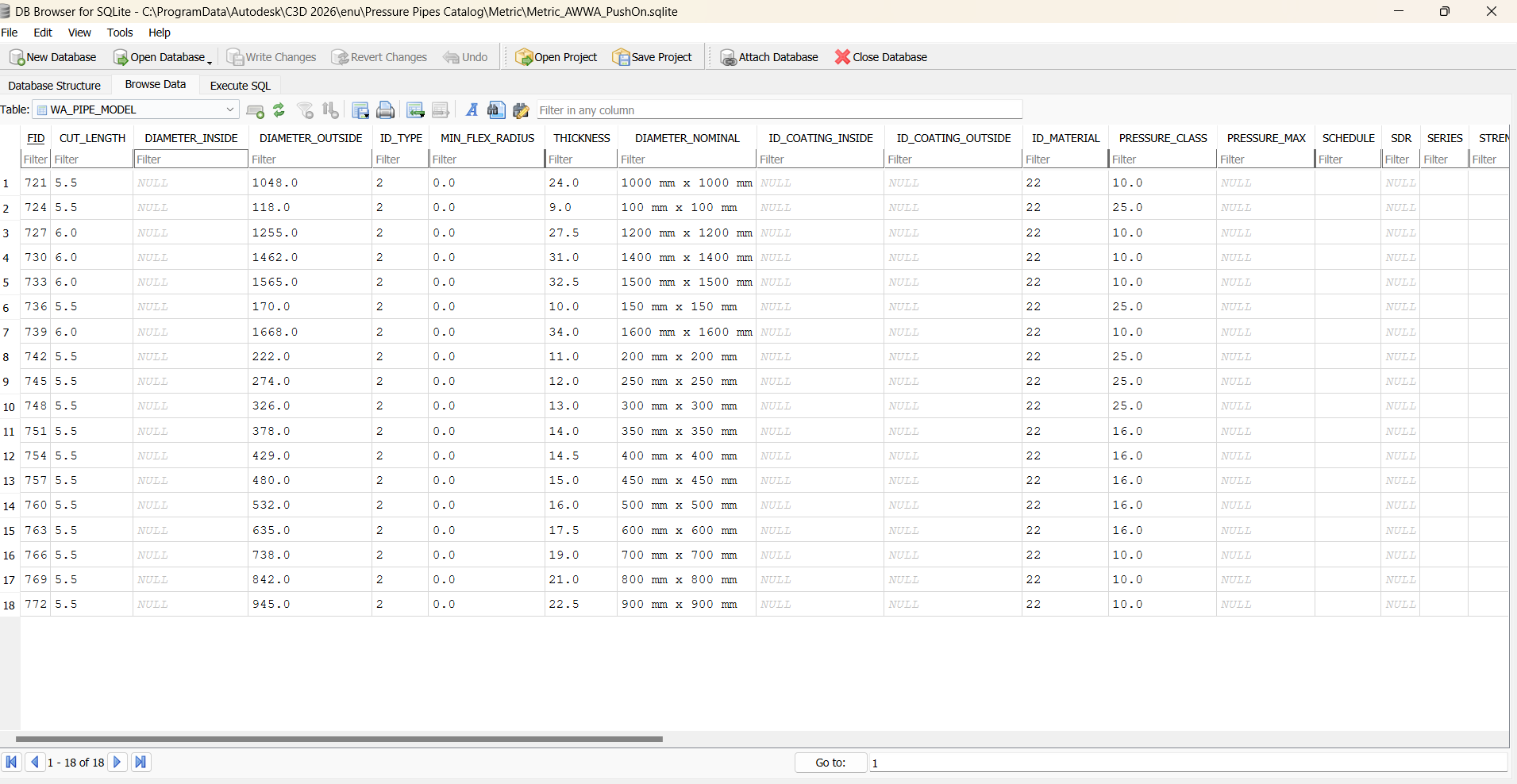Image resolution: width=1517 pixels, height=784 pixels.
Task: Sort by the DIAMETER_NOMINAL column header
Action: pos(687,138)
